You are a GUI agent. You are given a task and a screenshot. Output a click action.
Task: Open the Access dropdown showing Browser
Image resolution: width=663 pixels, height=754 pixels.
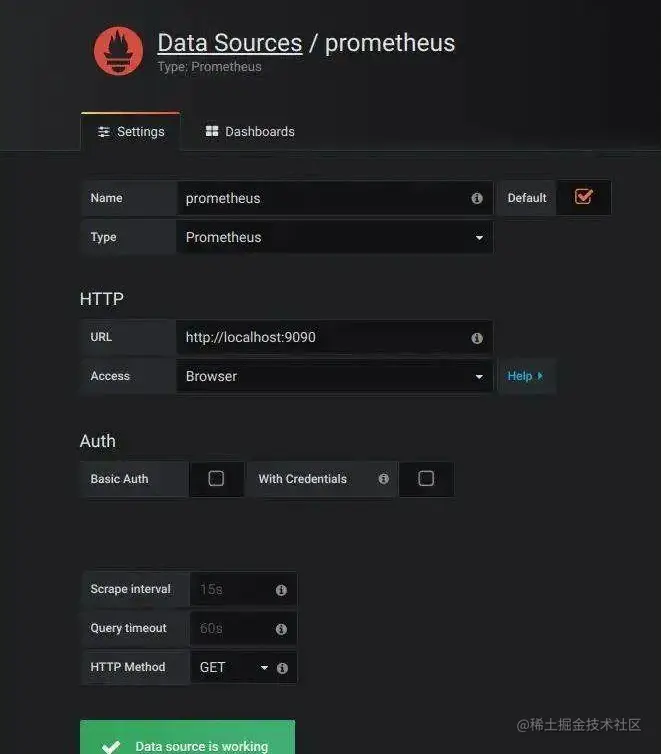pyautogui.click(x=334, y=376)
